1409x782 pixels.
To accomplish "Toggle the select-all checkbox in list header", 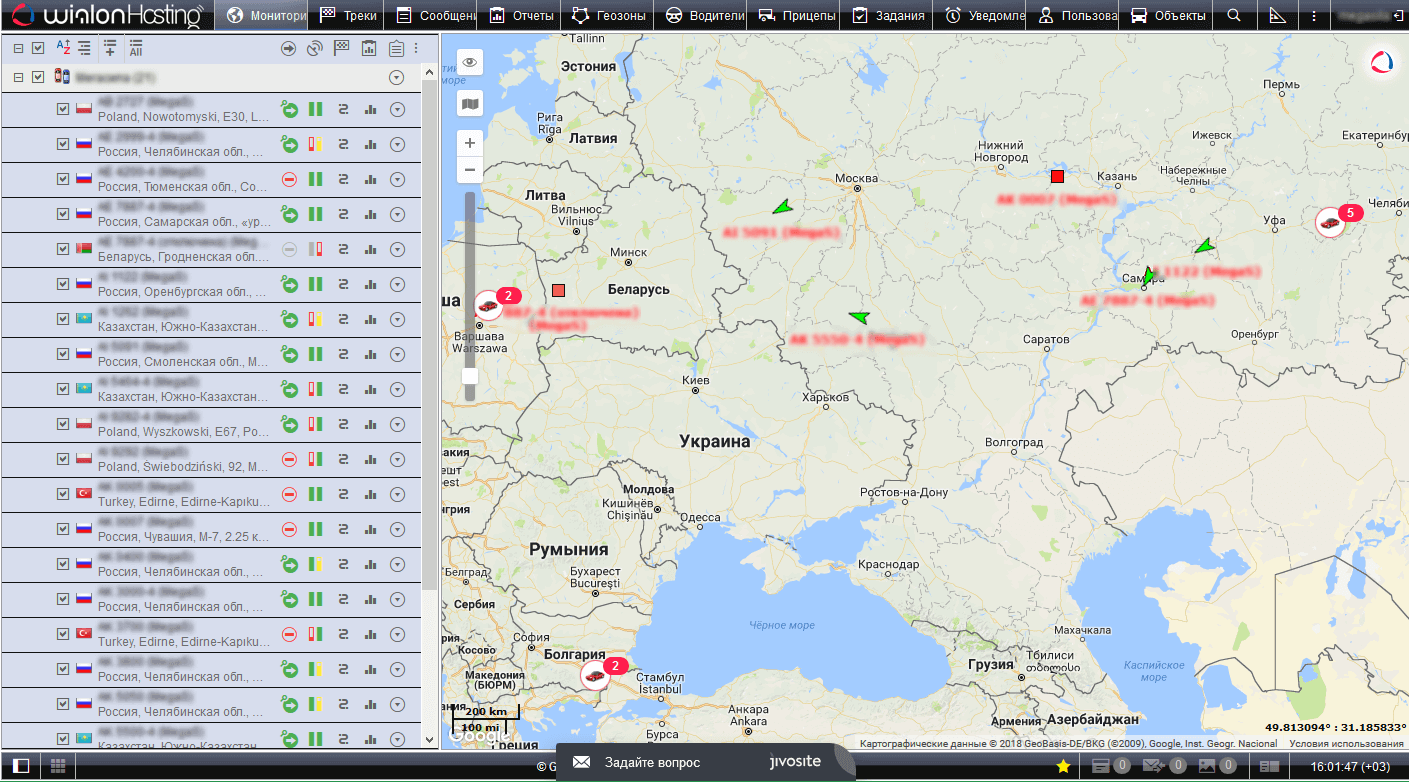I will (x=38, y=48).
